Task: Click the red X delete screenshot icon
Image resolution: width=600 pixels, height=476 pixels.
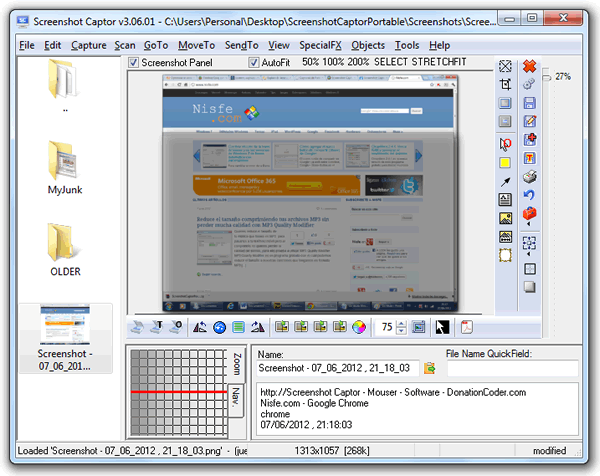Action: 530,66
